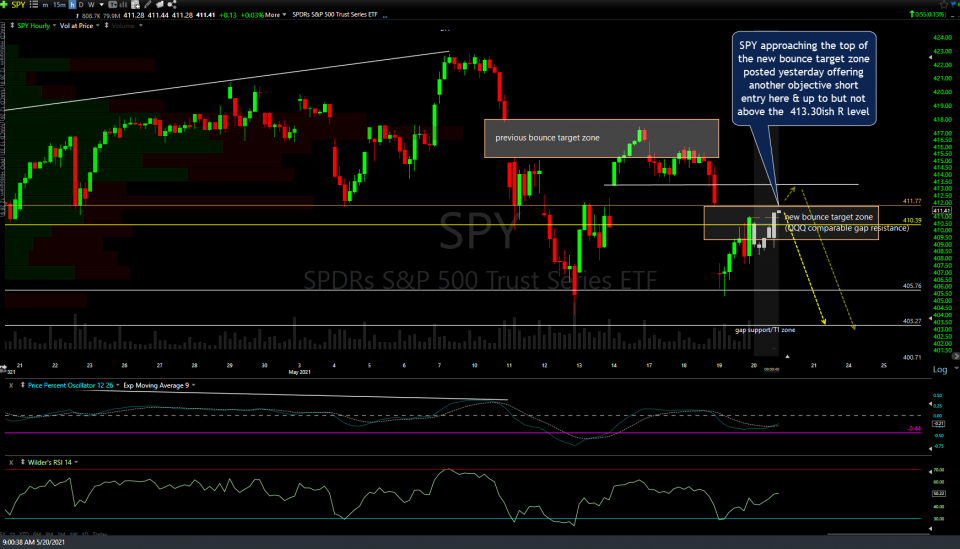Viewport: 960px width, 549px height.
Task: Click the date range calendar icon
Action: coord(113,4)
